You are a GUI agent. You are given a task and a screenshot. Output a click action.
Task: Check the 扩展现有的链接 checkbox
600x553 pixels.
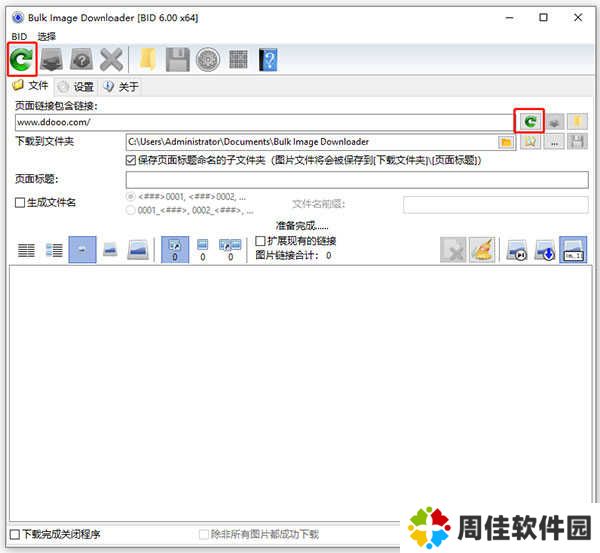coord(260,241)
